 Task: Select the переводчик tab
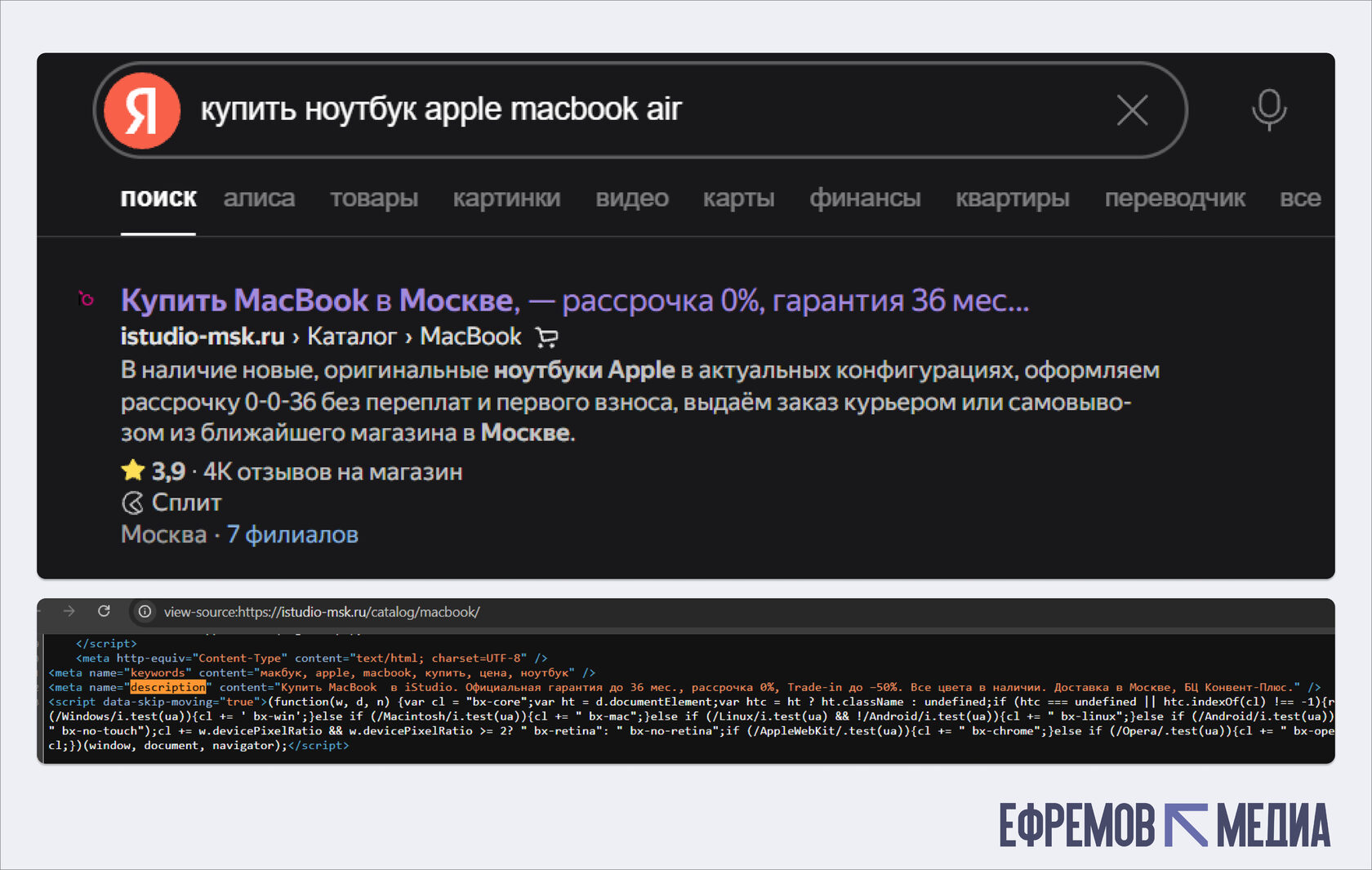(1175, 198)
